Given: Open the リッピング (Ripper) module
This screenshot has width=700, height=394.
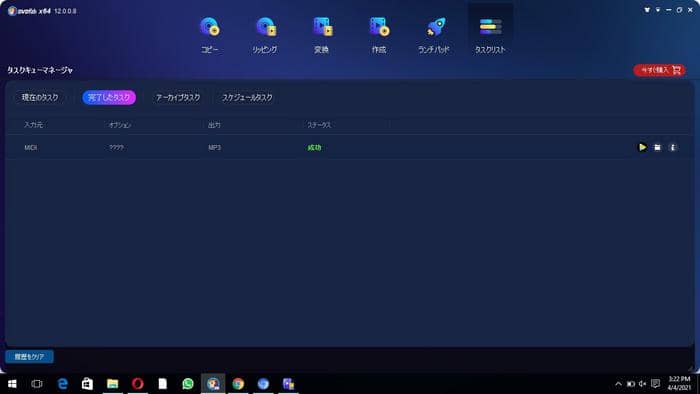Looking at the screenshot, I should (x=265, y=35).
